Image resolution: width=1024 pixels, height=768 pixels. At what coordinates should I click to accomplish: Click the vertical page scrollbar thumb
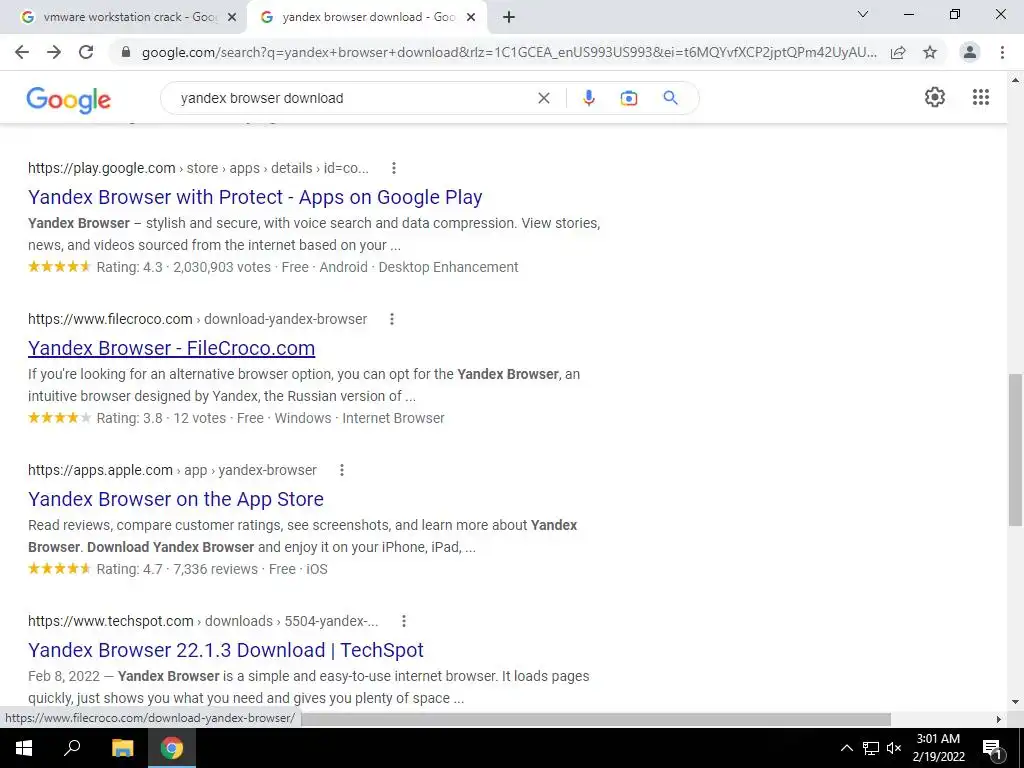(1015, 449)
